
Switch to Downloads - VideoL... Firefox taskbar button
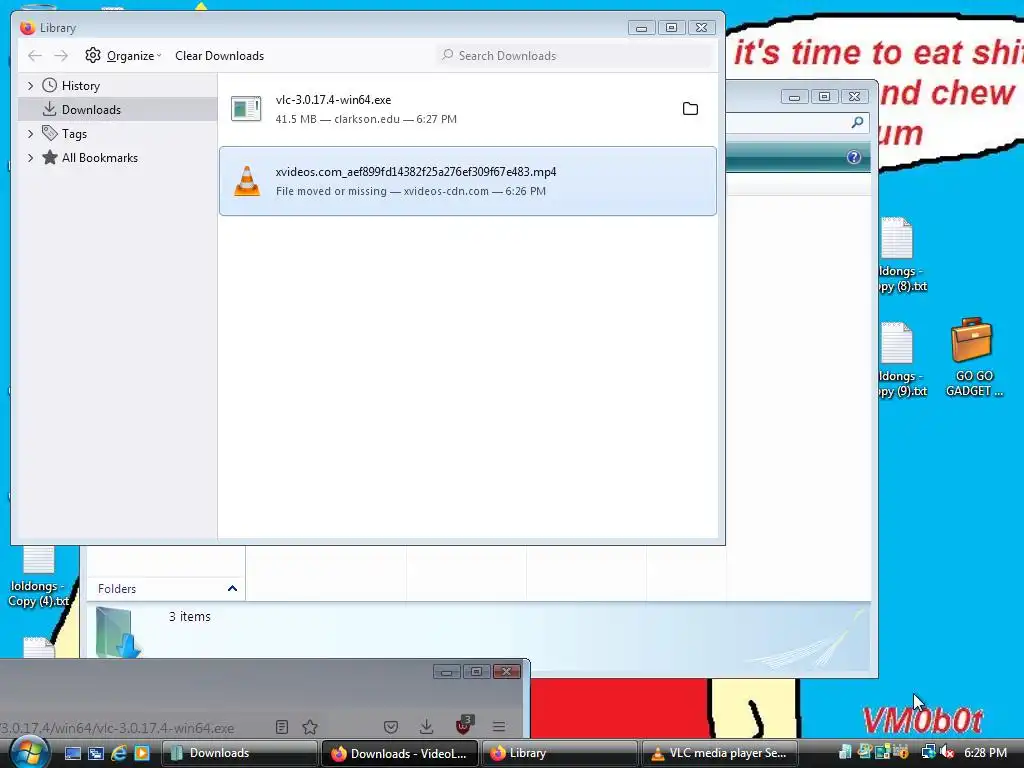(x=400, y=753)
